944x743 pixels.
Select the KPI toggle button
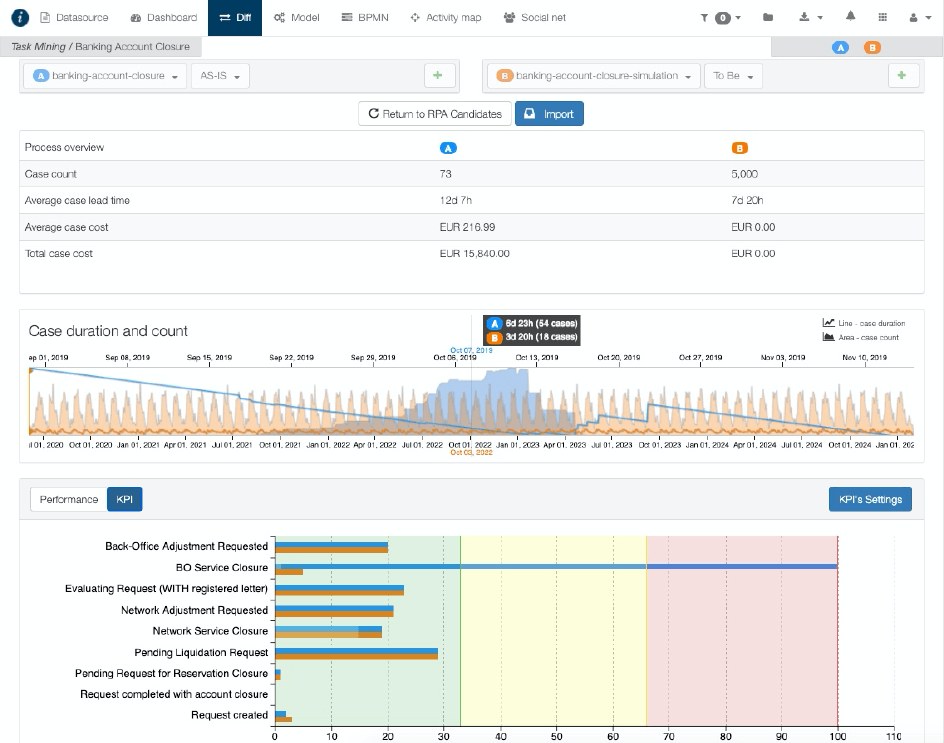[125, 499]
